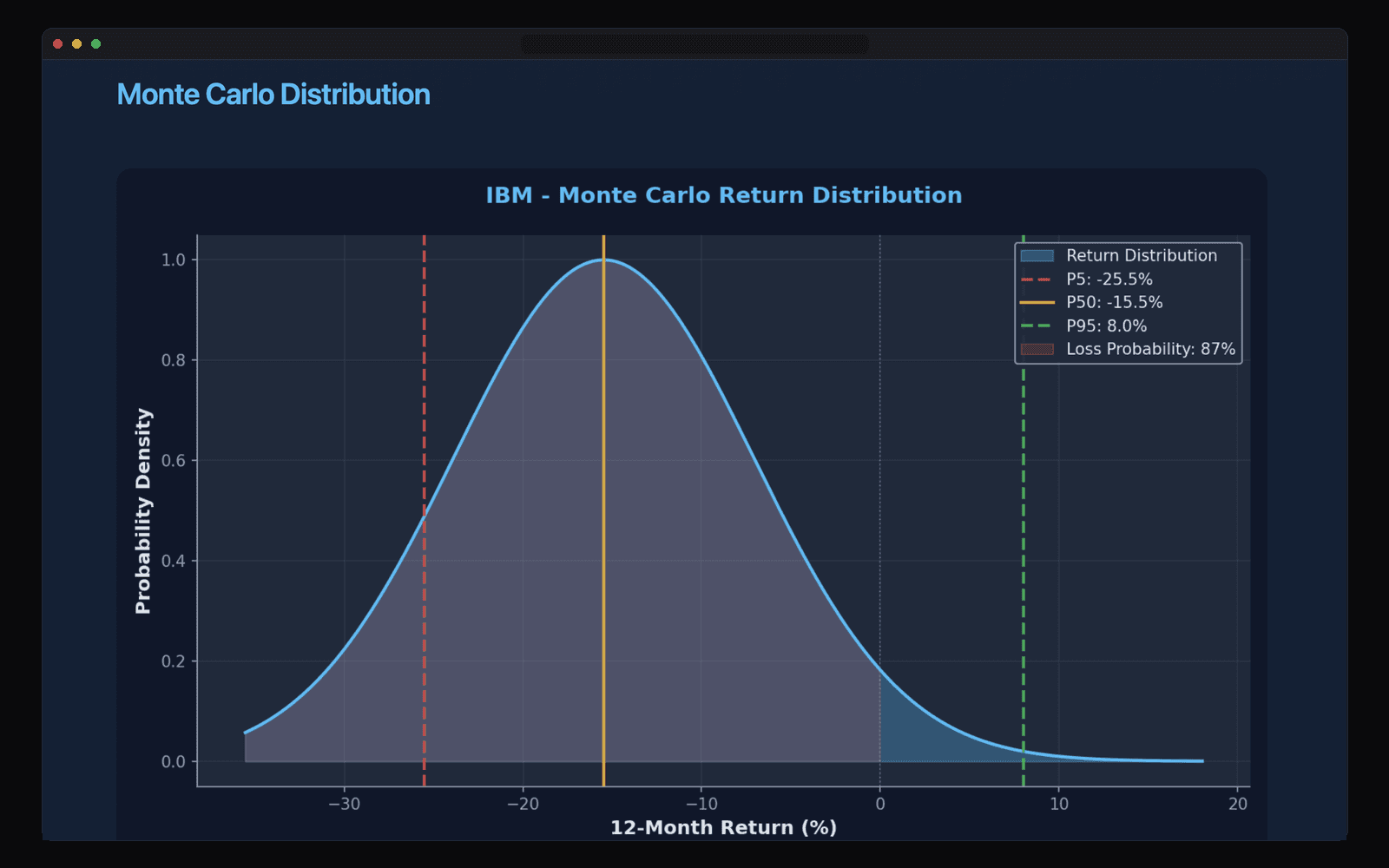Click the green dashed P95 line in the plot
The image size is (1389, 868).
(1024, 521)
